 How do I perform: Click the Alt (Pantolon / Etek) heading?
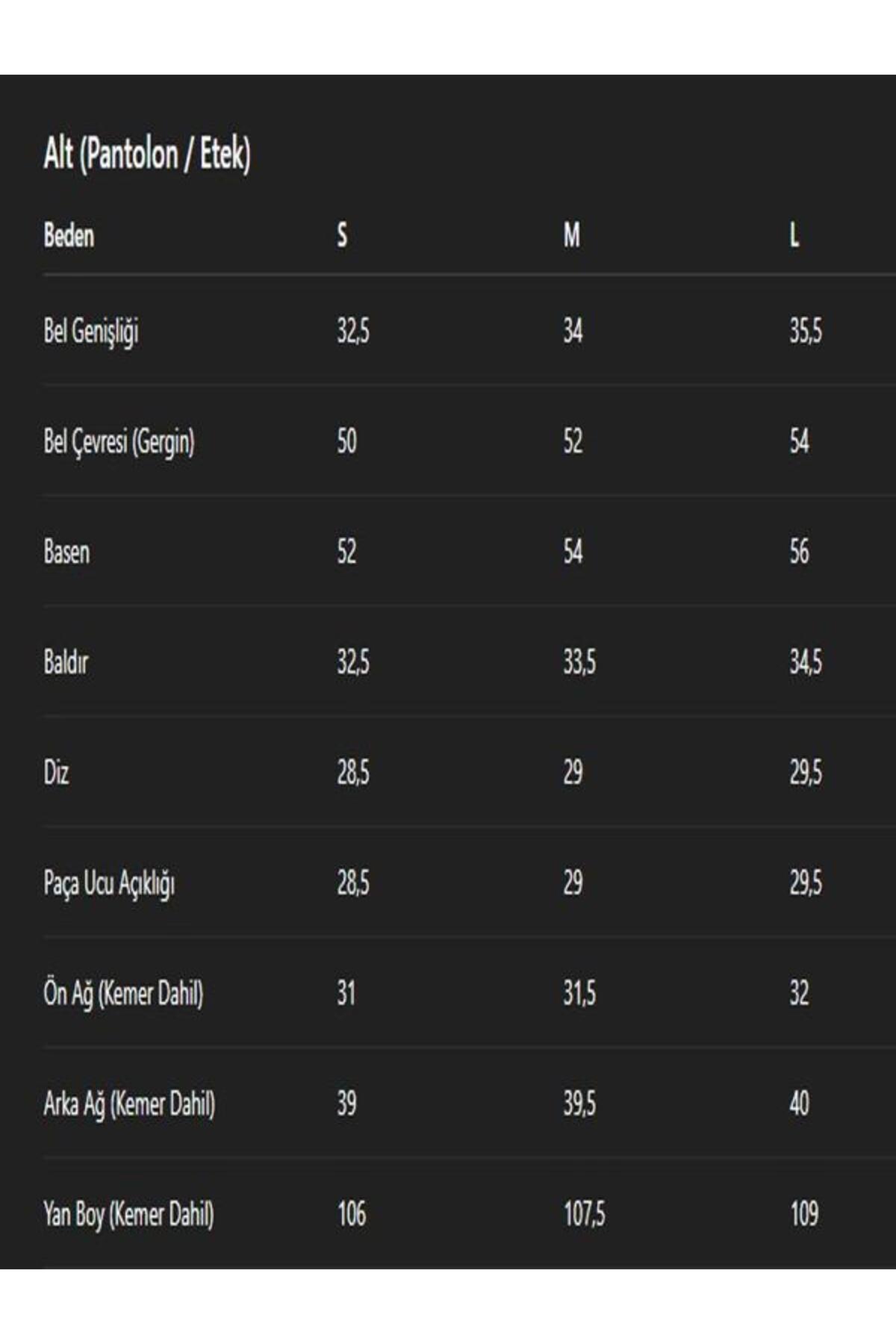147,155
